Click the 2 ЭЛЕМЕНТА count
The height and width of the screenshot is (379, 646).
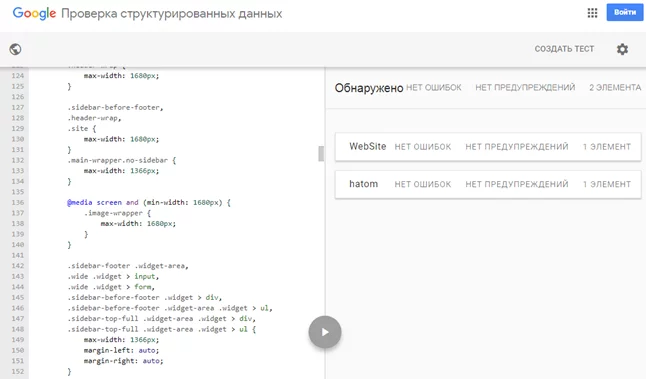click(x=615, y=87)
